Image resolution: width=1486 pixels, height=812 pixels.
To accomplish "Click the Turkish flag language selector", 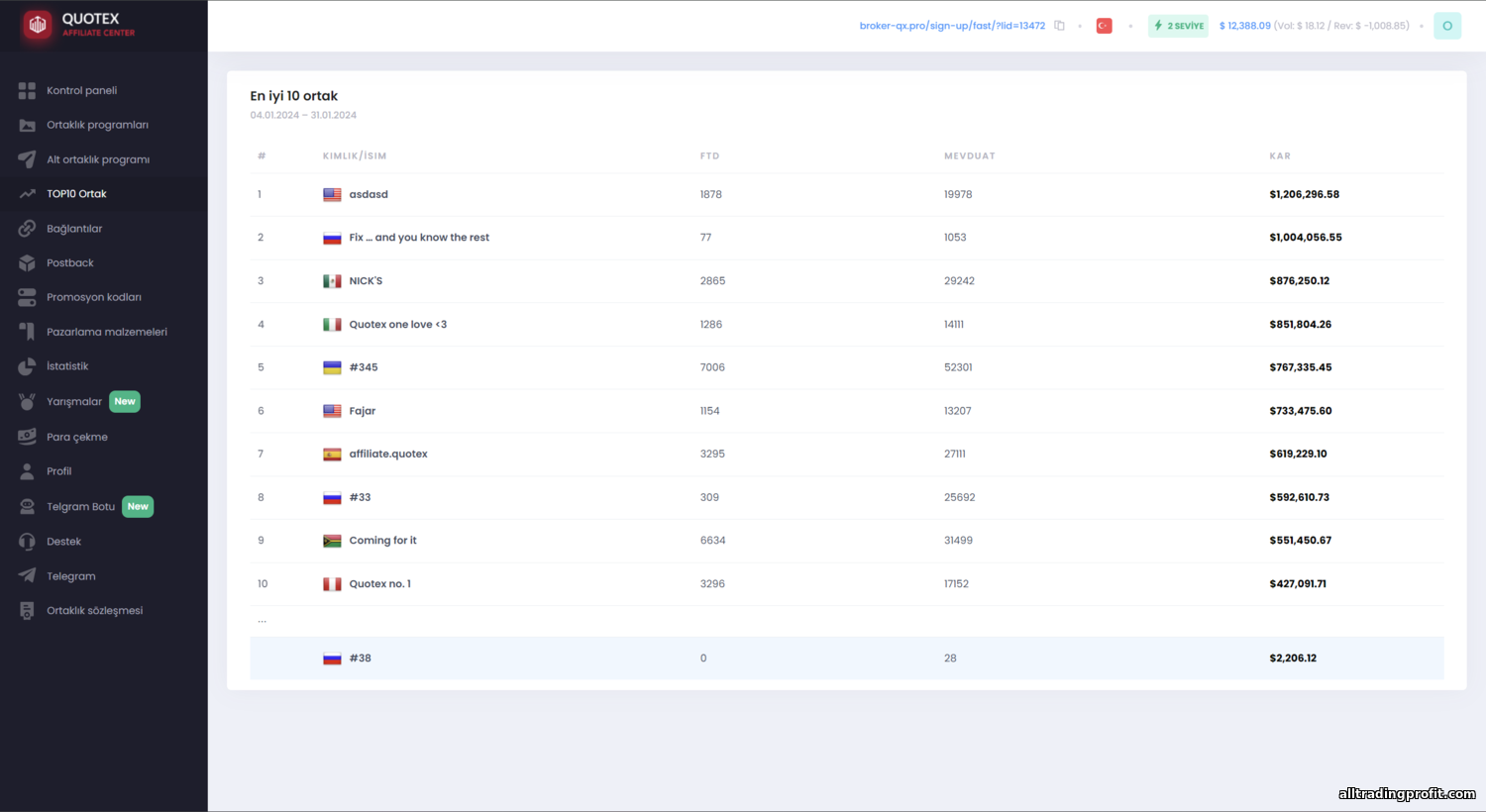I will [x=1104, y=26].
